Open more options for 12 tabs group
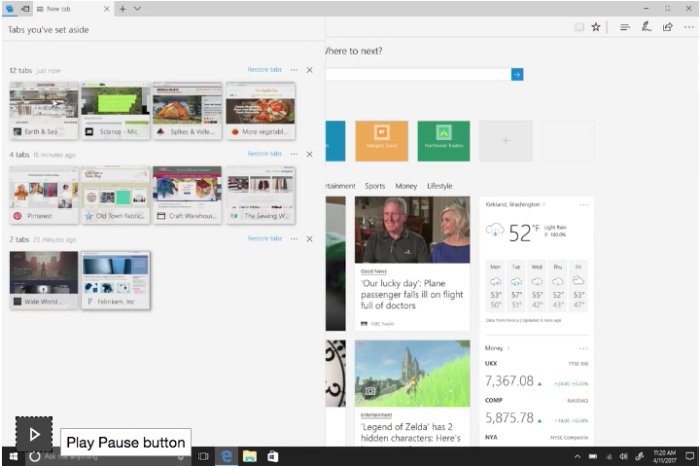Viewport: 700px width, 466px height. 293,70
